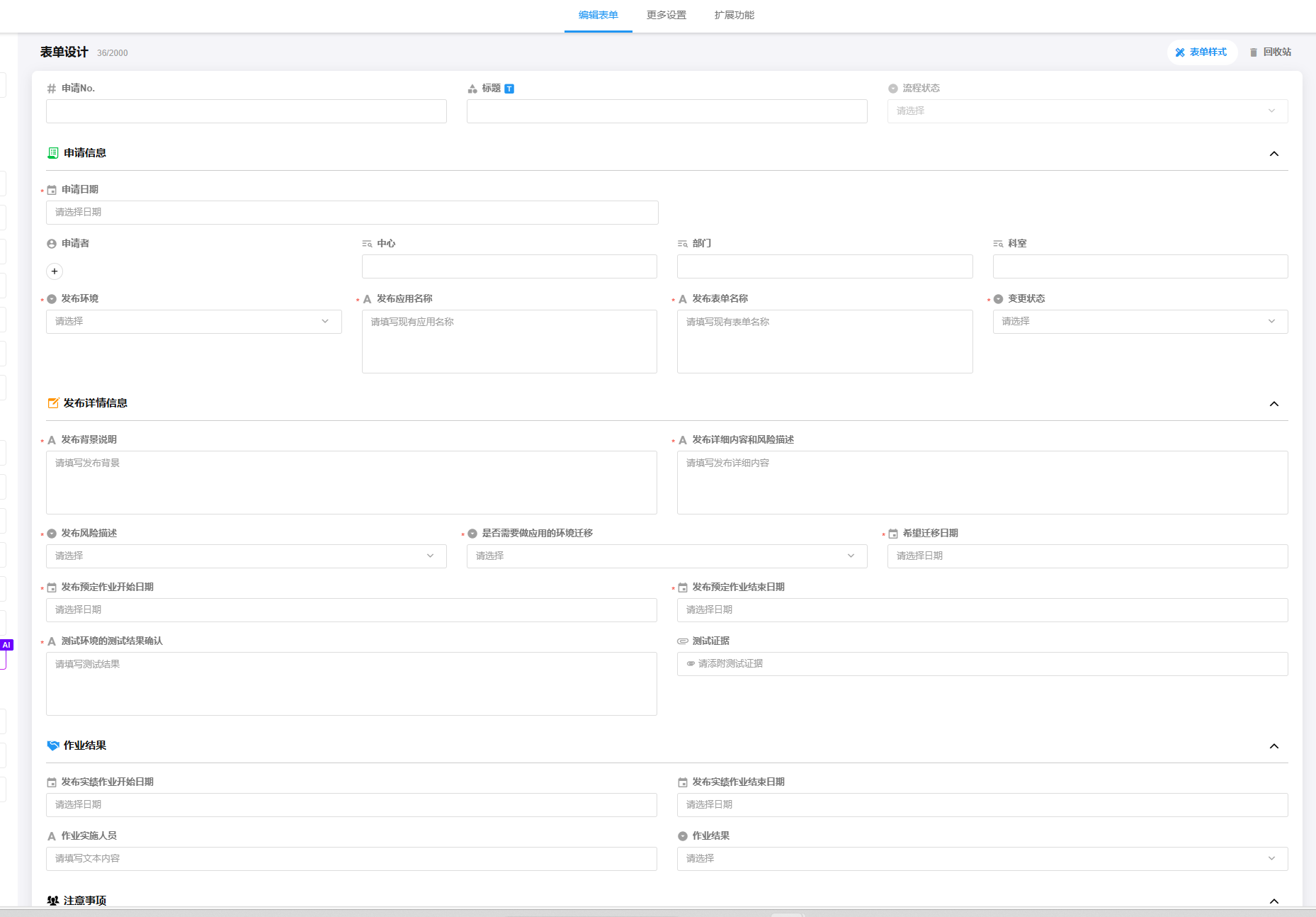Click the lookup icon beside 科室
Screen dimensions: 1316x917
pyautogui.click(x=998, y=244)
